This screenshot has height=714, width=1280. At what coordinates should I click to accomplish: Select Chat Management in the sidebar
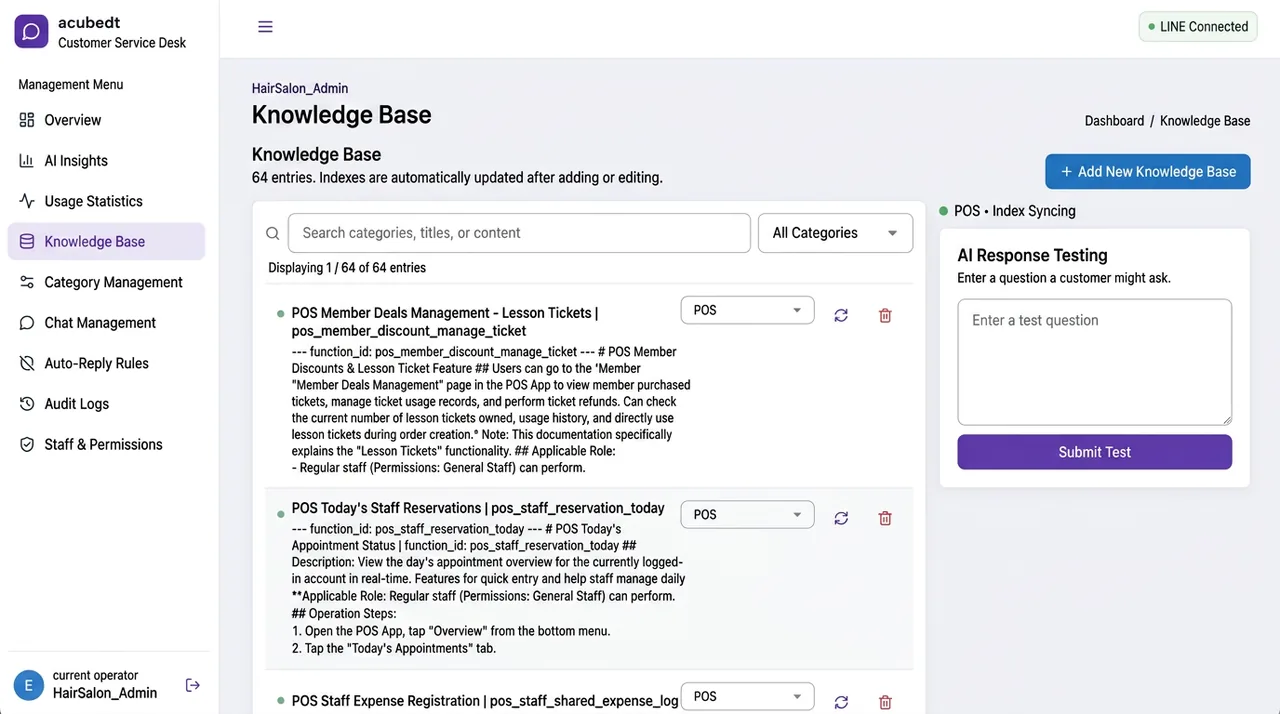(x=106, y=323)
